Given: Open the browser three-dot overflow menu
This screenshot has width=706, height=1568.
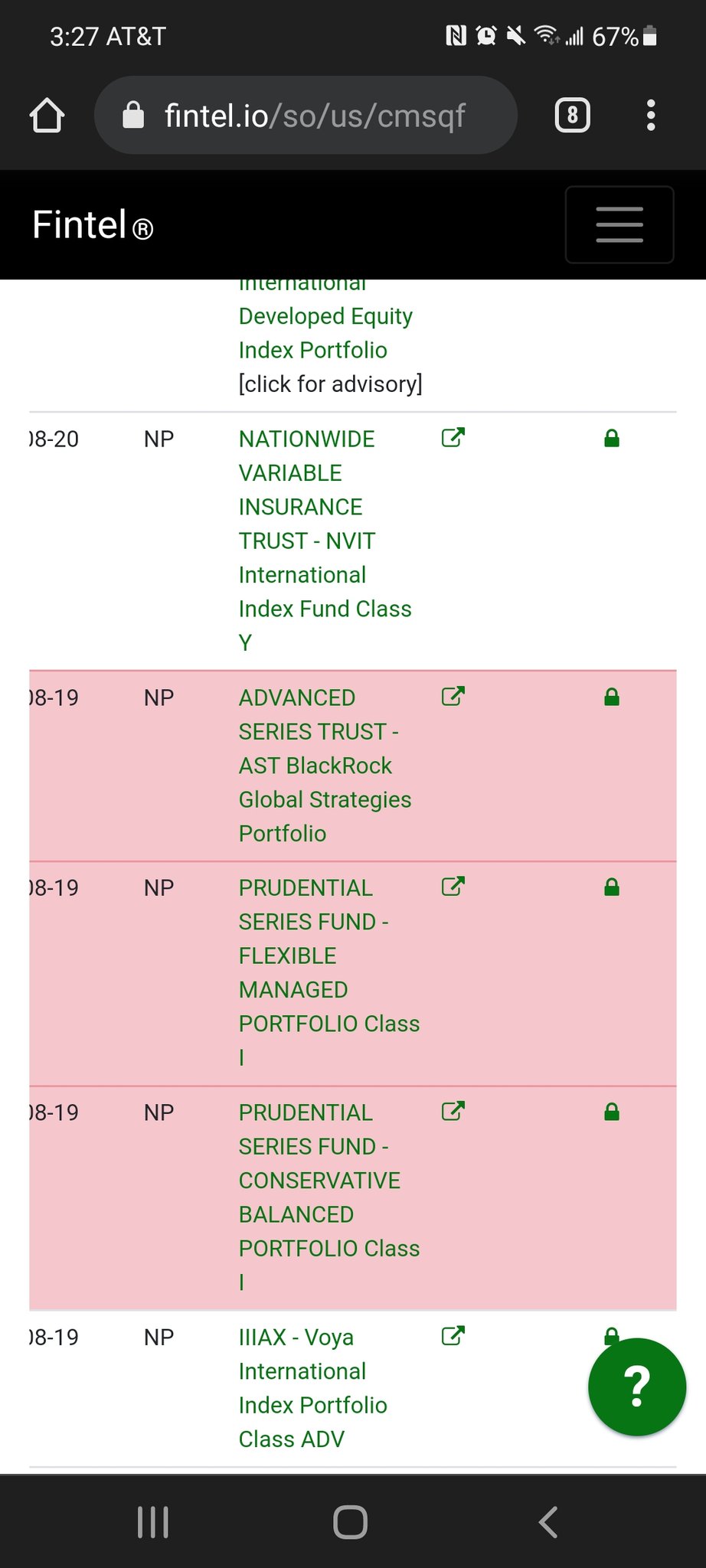Looking at the screenshot, I should pos(650,116).
